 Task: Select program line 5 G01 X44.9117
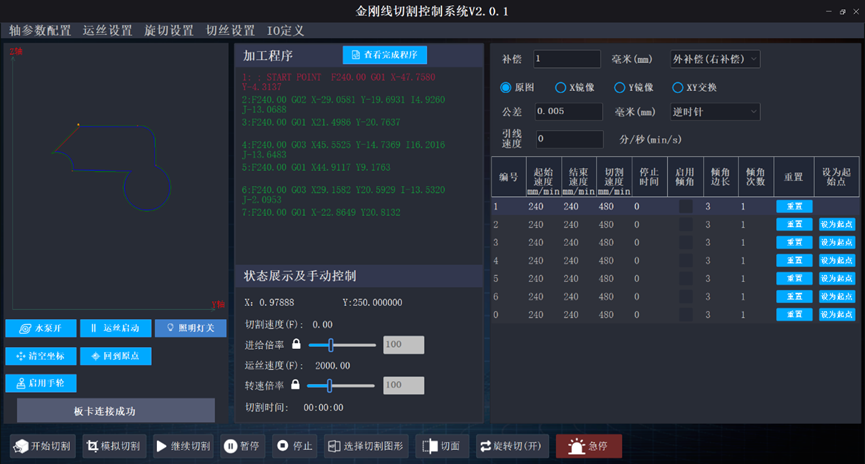click(x=316, y=167)
